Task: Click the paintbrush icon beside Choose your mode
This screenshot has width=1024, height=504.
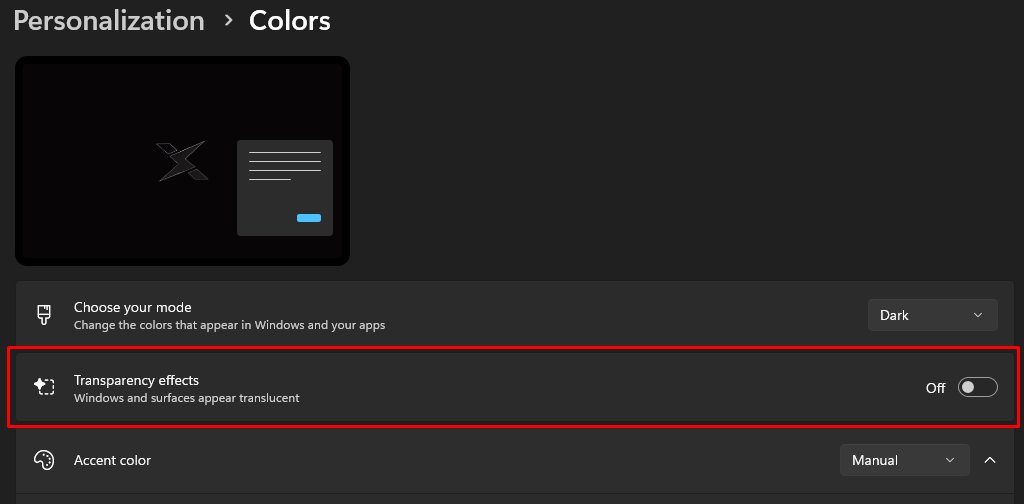Action: tap(44, 315)
